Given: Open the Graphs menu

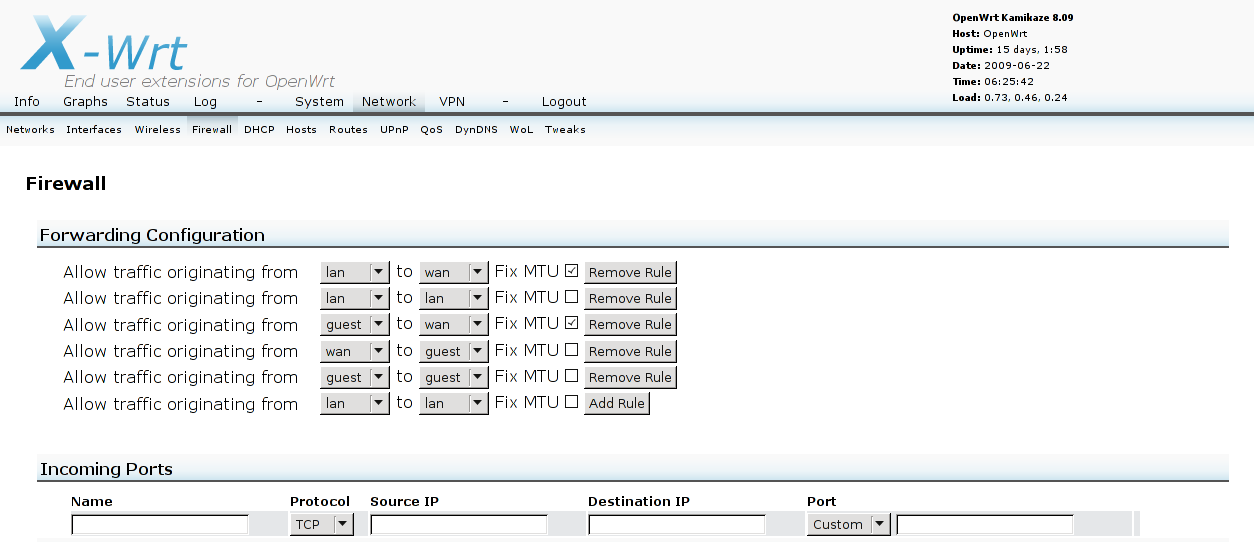Looking at the screenshot, I should point(85,102).
